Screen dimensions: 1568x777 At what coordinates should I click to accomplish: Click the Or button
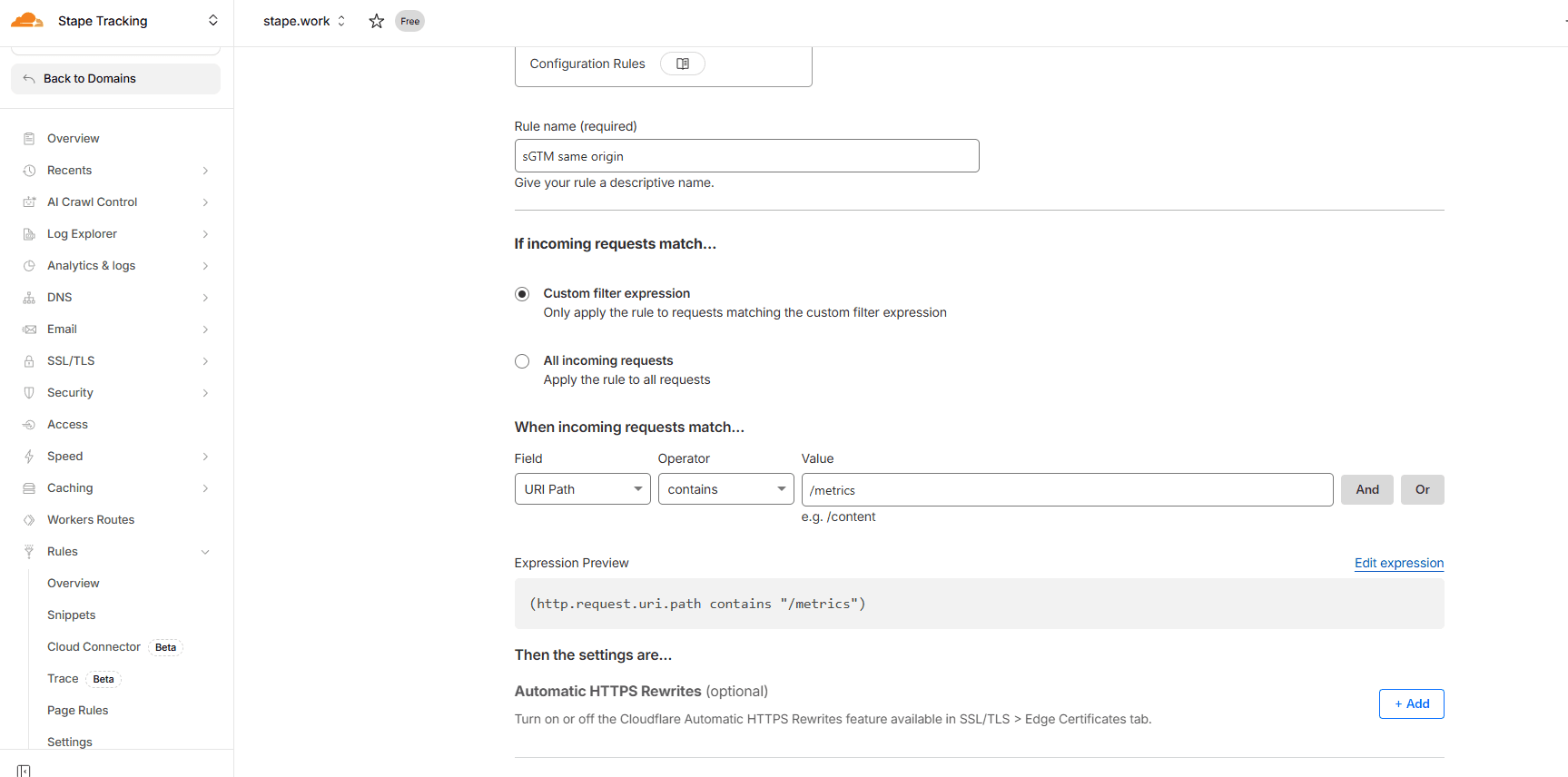[x=1423, y=490]
